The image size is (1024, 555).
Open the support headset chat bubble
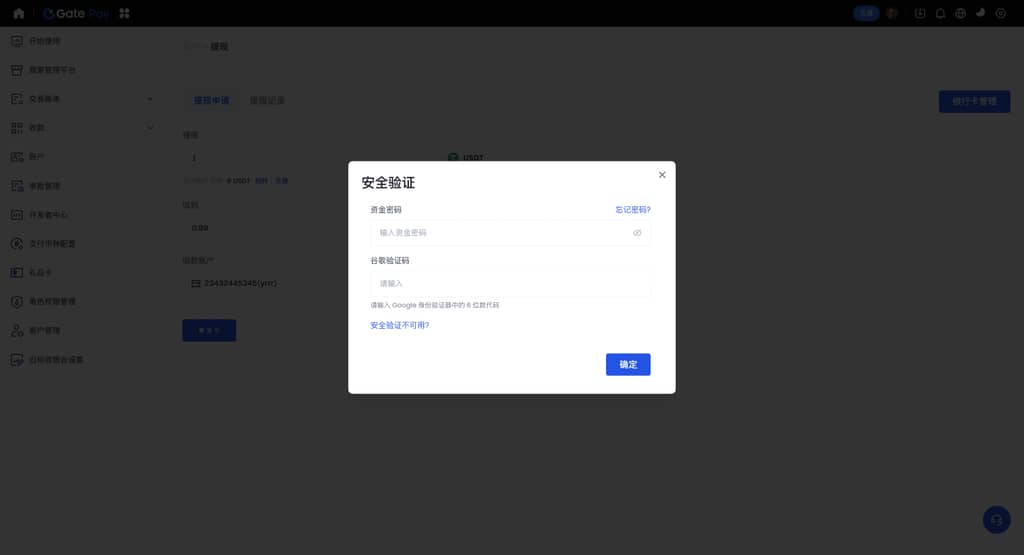(997, 520)
